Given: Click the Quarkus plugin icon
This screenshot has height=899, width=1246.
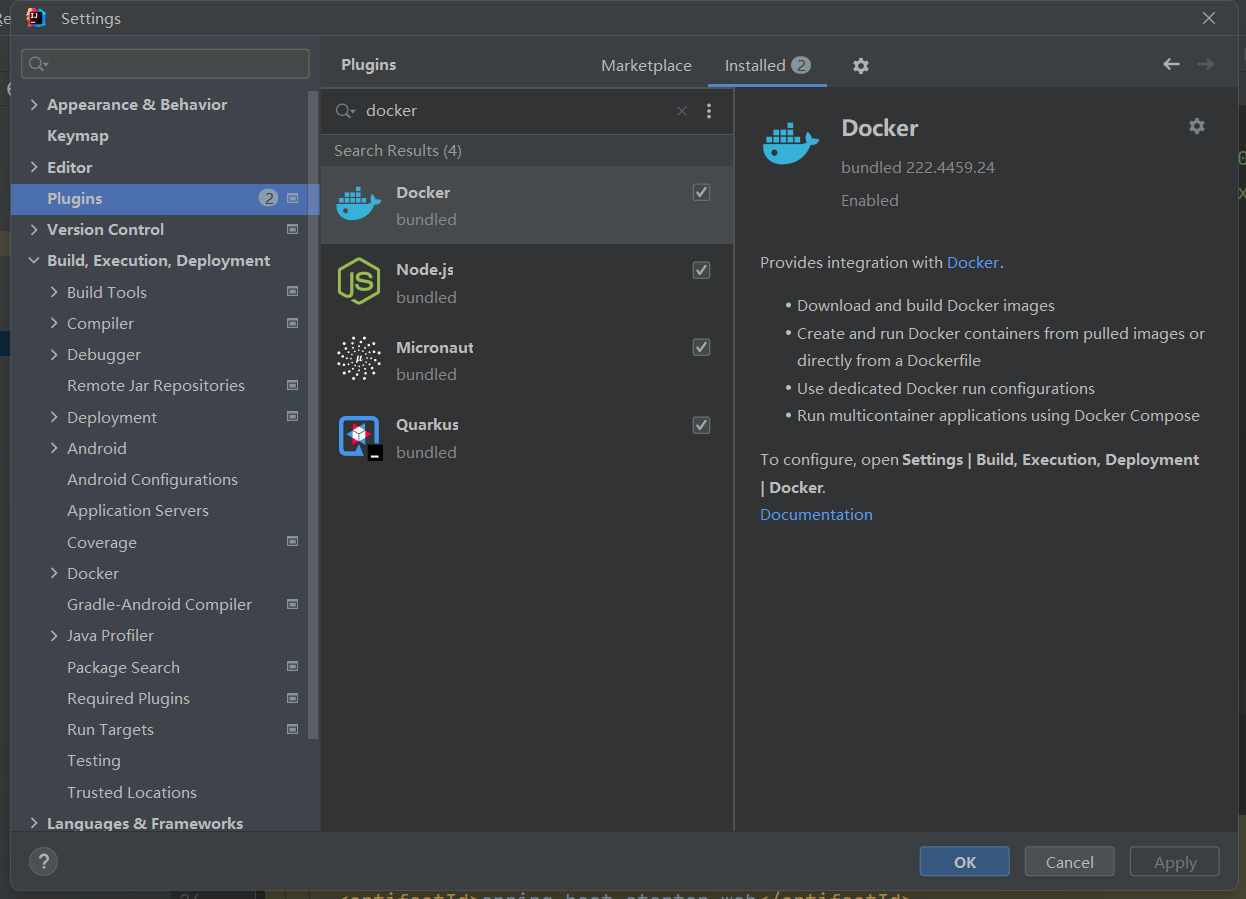Looking at the screenshot, I should (359, 436).
